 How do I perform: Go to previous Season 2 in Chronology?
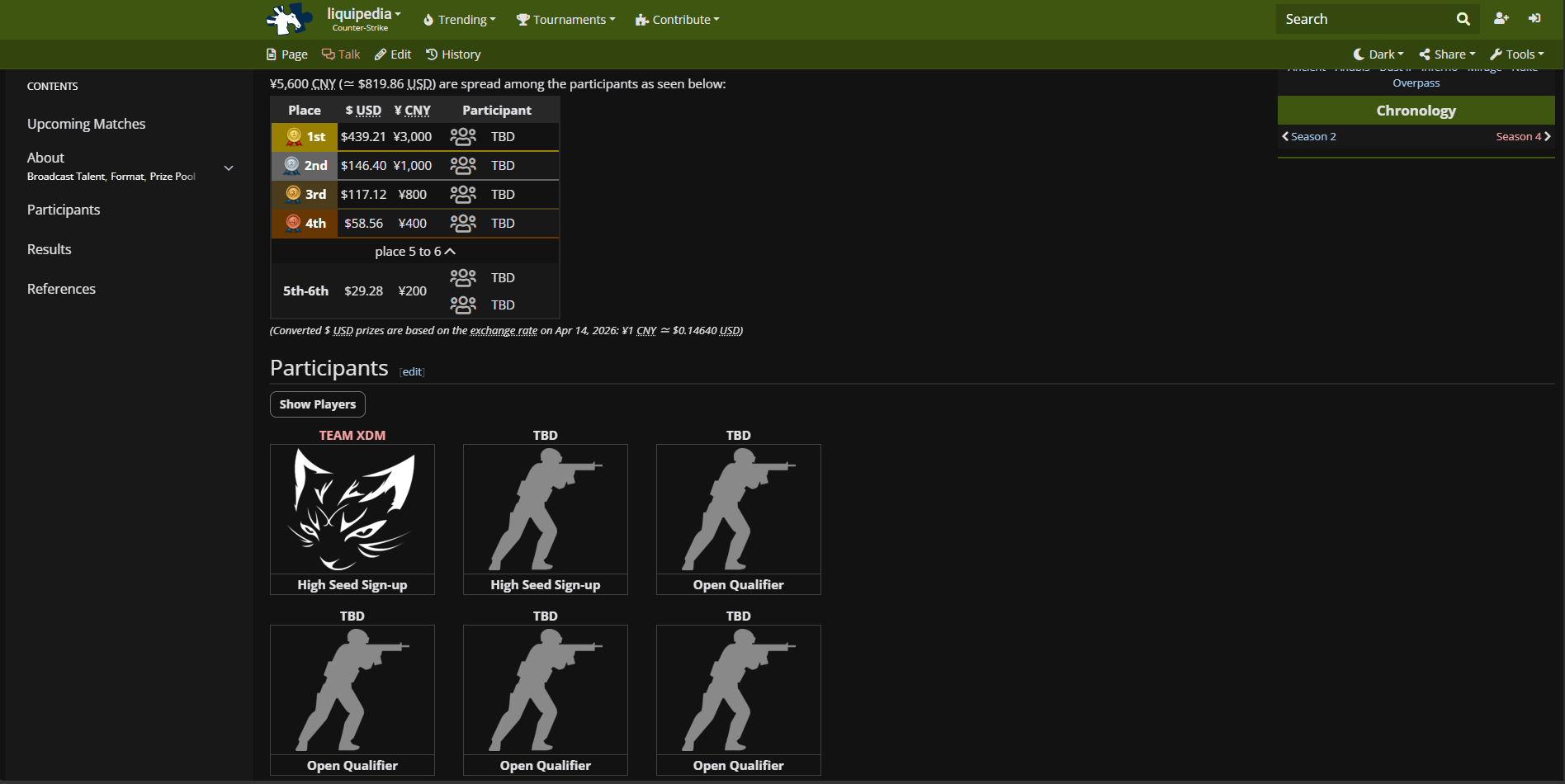tap(1309, 137)
